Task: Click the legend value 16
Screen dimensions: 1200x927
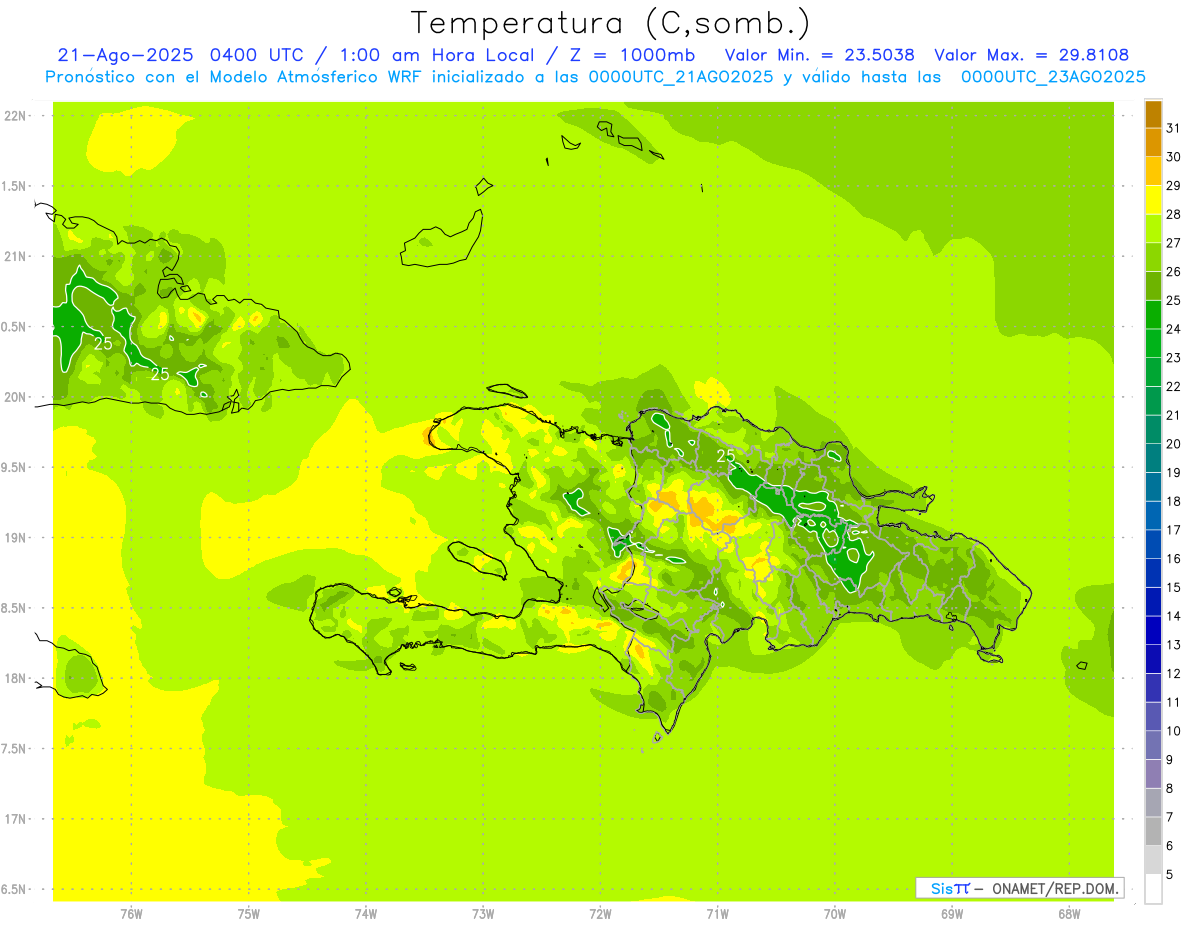Action: pyautogui.click(x=1173, y=558)
